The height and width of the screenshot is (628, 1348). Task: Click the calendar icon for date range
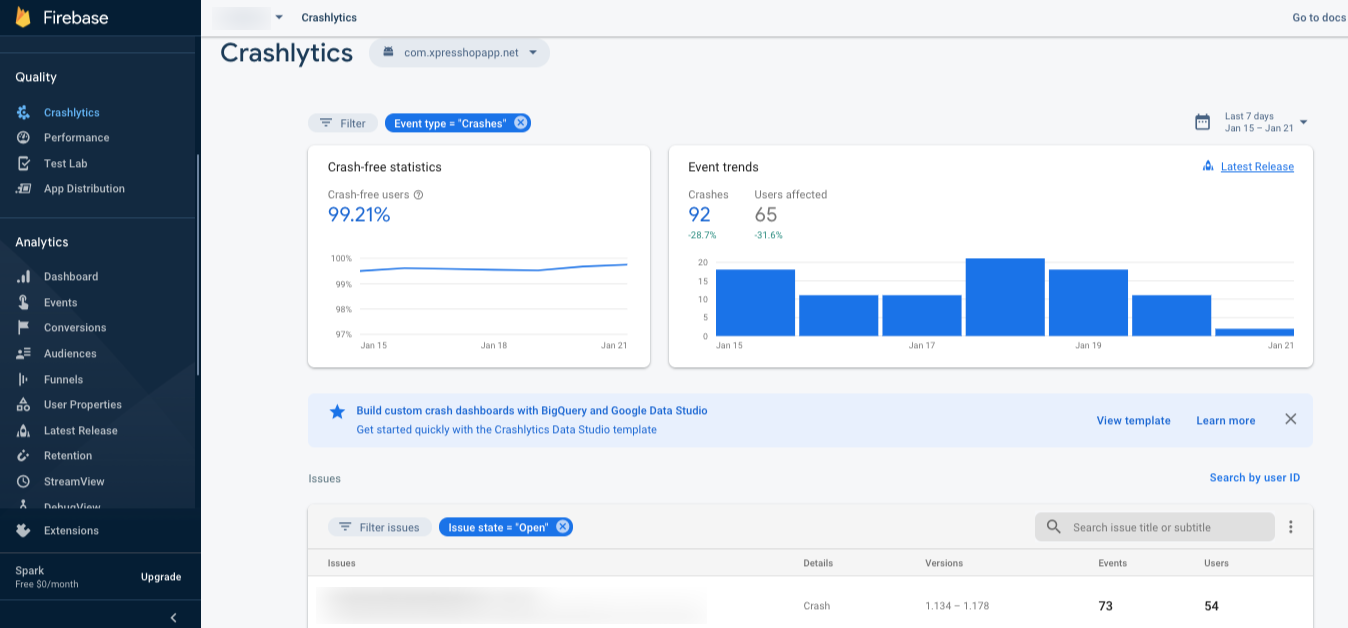click(1203, 122)
